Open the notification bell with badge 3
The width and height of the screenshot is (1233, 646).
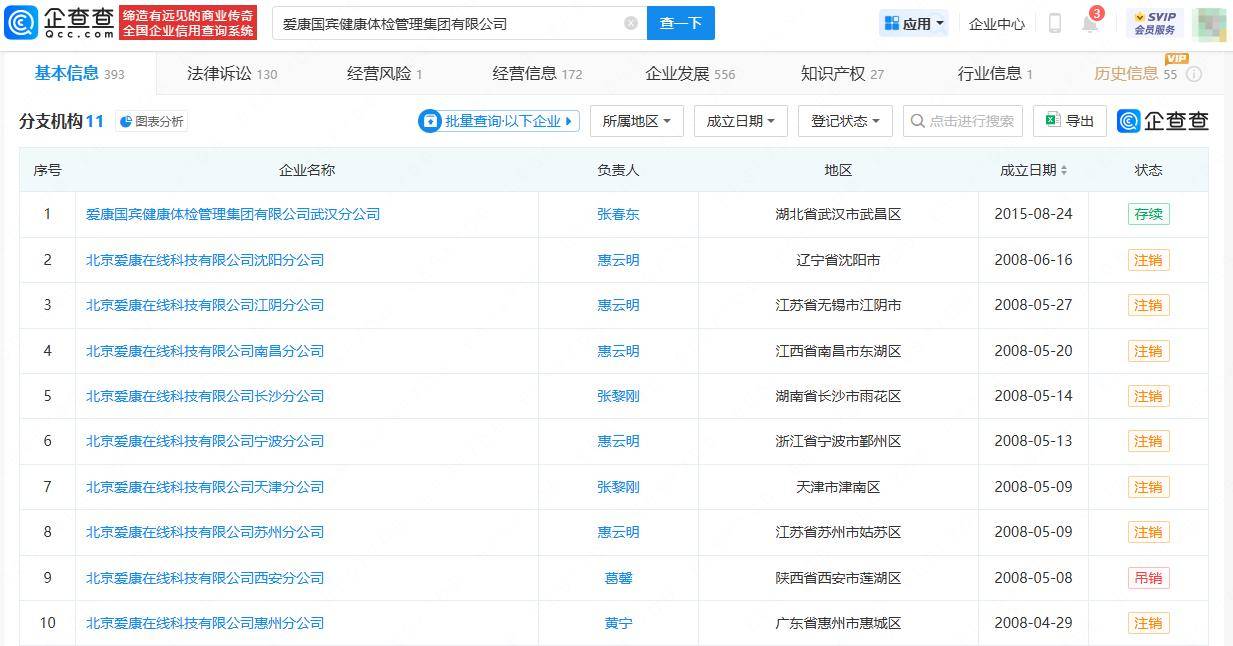(x=1089, y=24)
